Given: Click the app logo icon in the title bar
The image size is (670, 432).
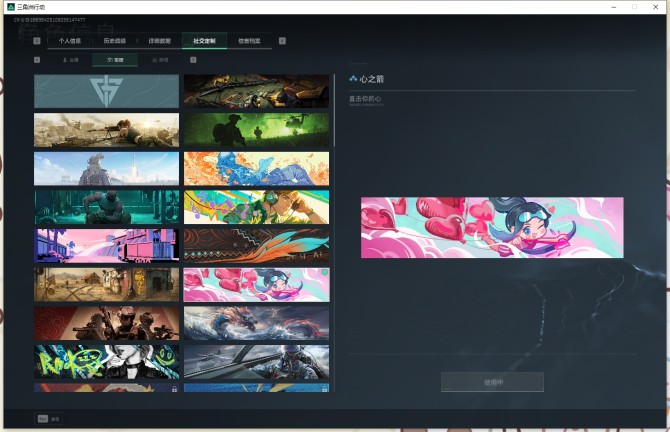Looking at the screenshot, I should (11, 7).
